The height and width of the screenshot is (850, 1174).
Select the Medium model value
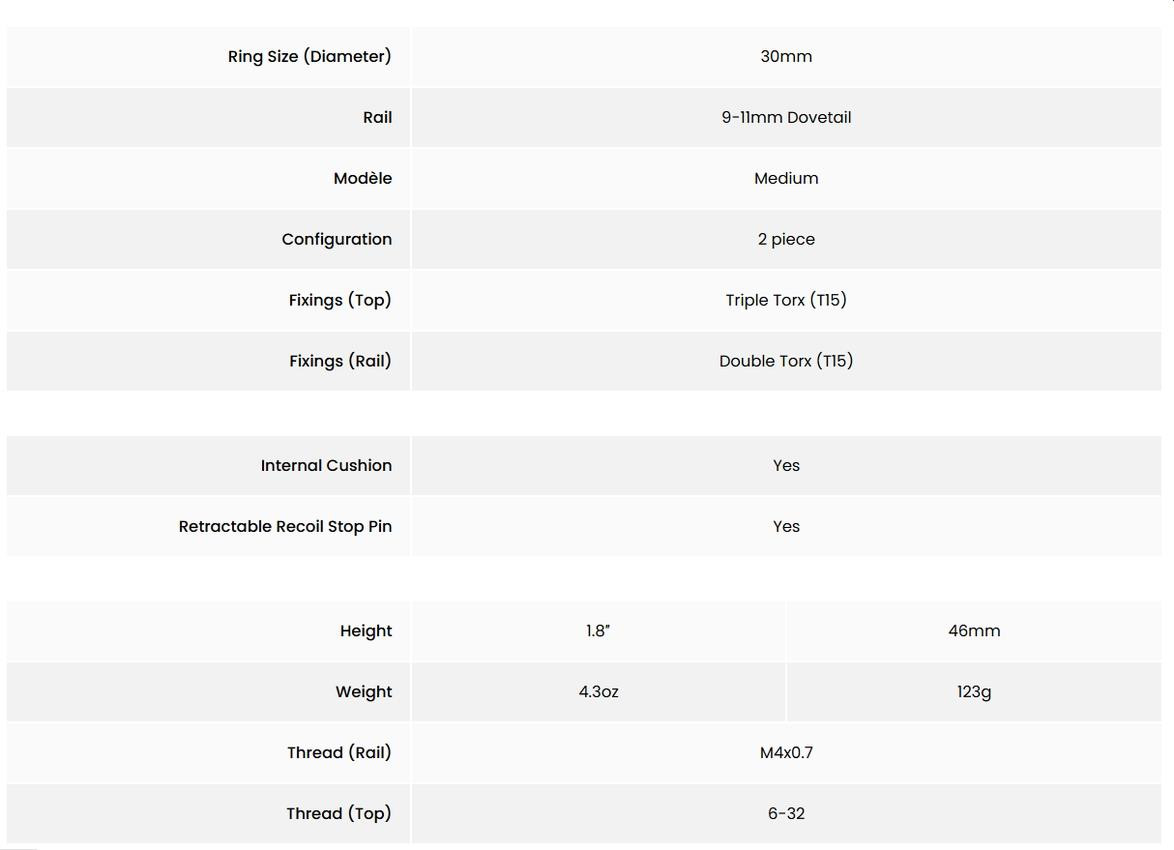point(786,179)
